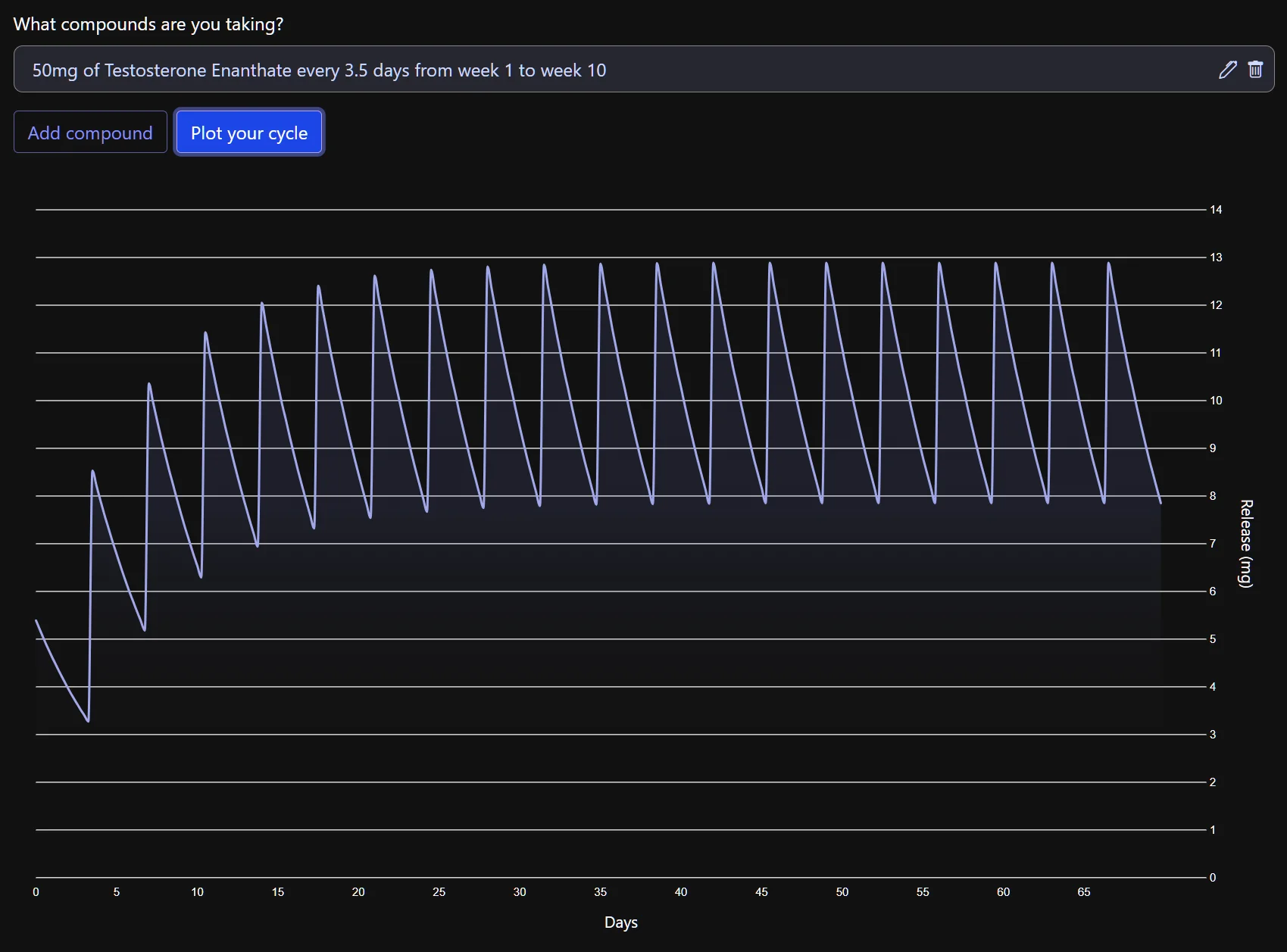Plot your cycle
The width and height of the screenshot is (1287, 952).
point(249,133)
